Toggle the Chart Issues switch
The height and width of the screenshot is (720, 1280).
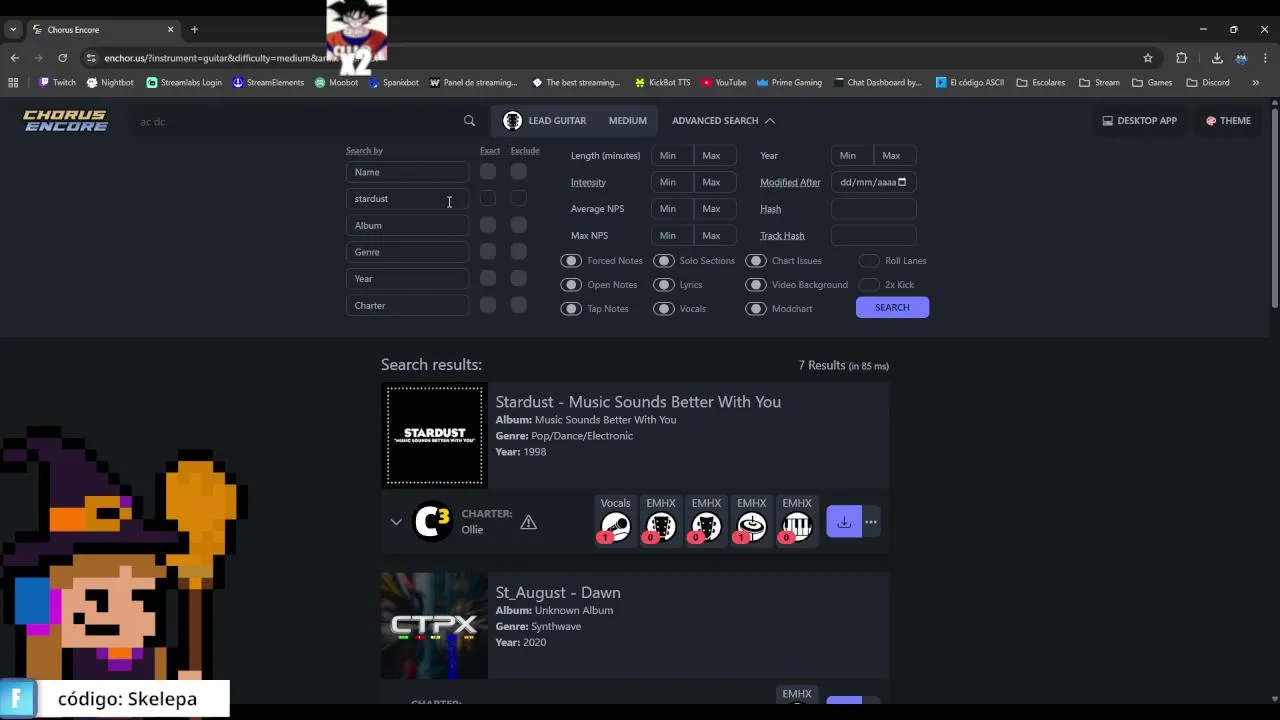pos(756,261)
